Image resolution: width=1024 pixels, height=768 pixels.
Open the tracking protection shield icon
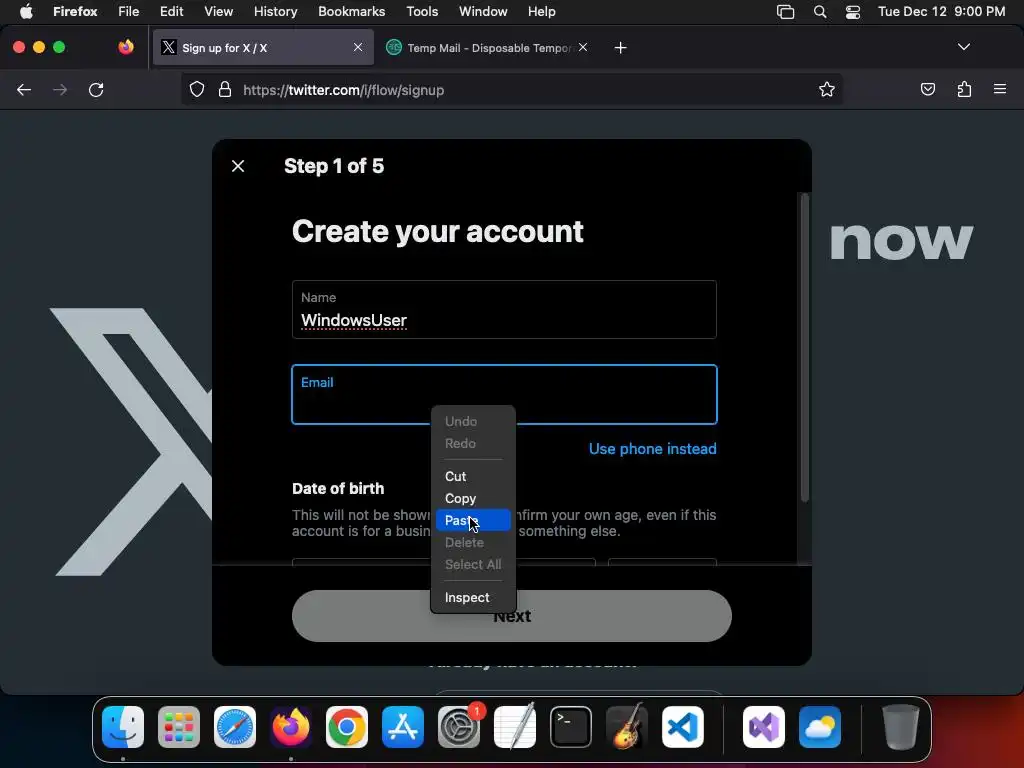tap(197, 89)
